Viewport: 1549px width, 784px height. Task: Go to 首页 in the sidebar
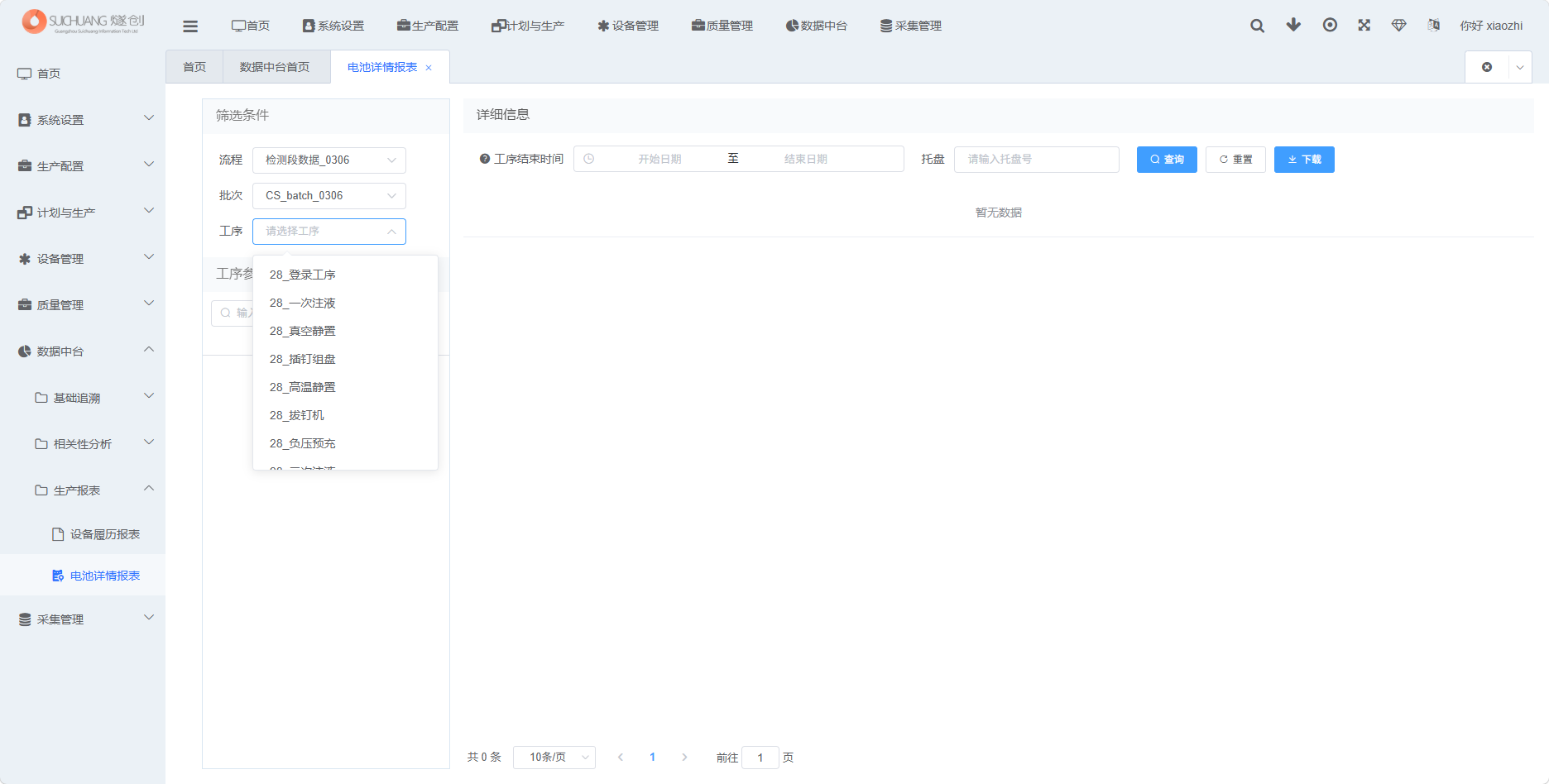(x=83, y=74)
